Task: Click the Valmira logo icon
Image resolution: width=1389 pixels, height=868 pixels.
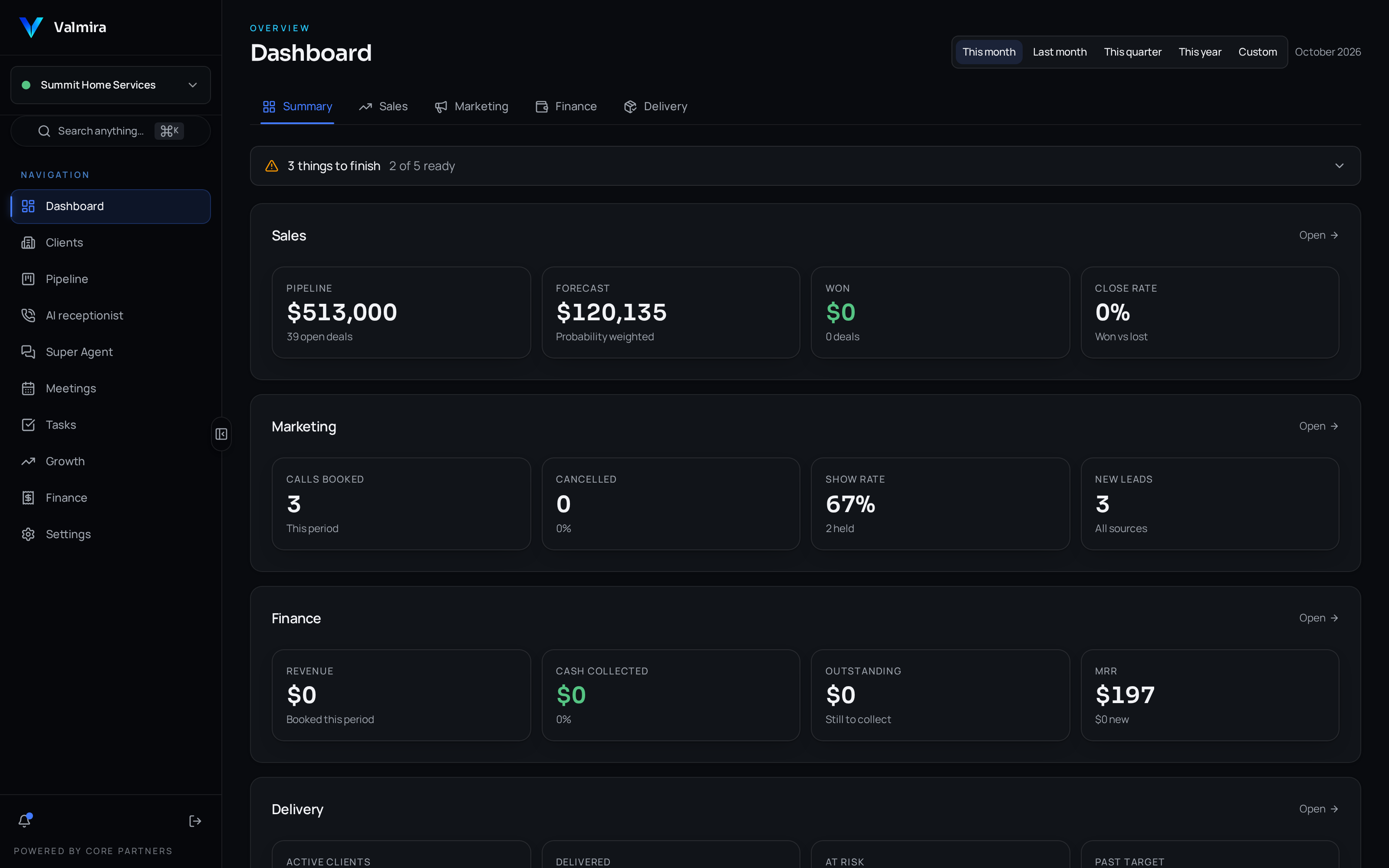Action: (x=31, y=27)
